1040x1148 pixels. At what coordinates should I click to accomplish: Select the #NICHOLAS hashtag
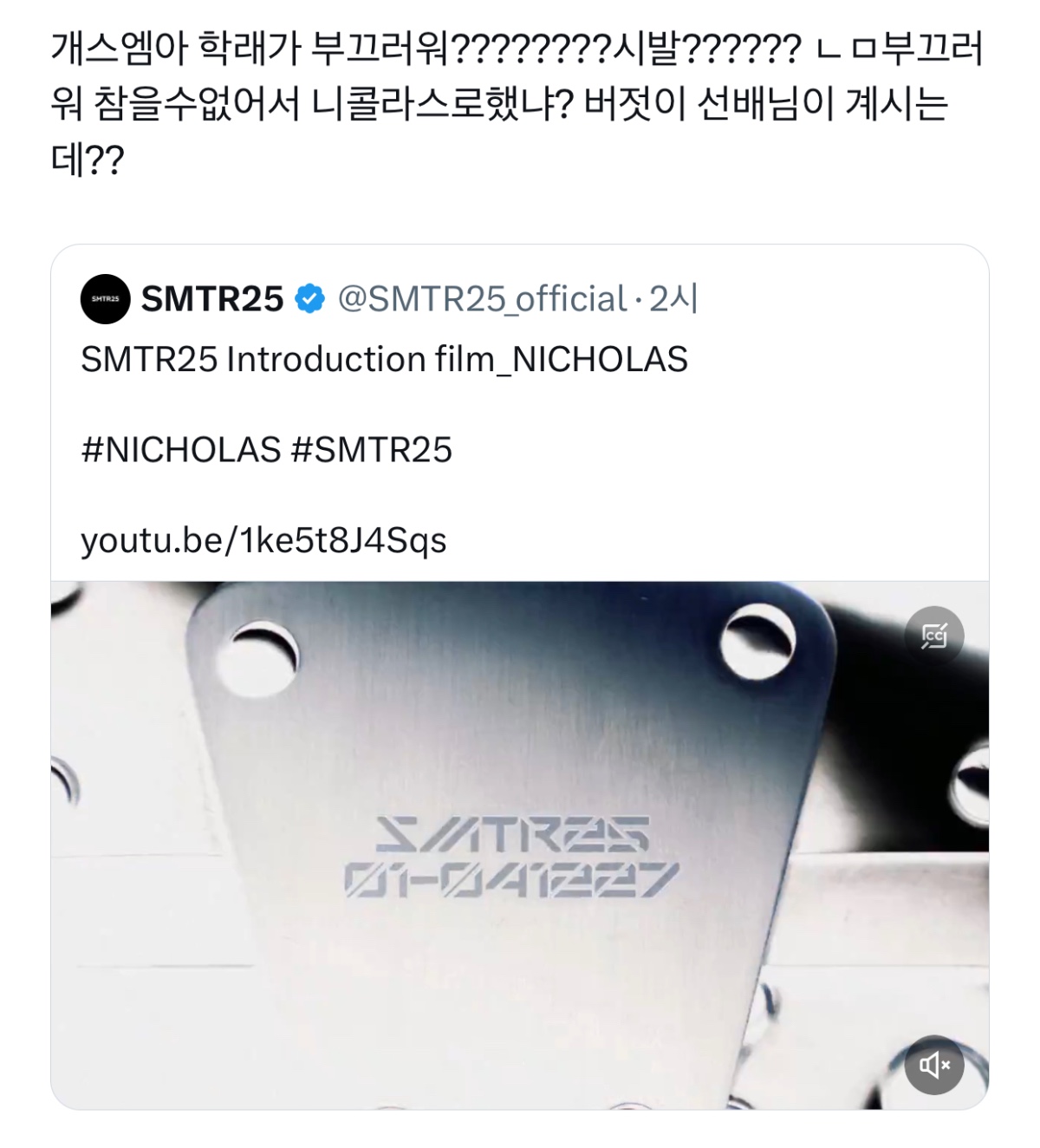(x=181, y=450)
